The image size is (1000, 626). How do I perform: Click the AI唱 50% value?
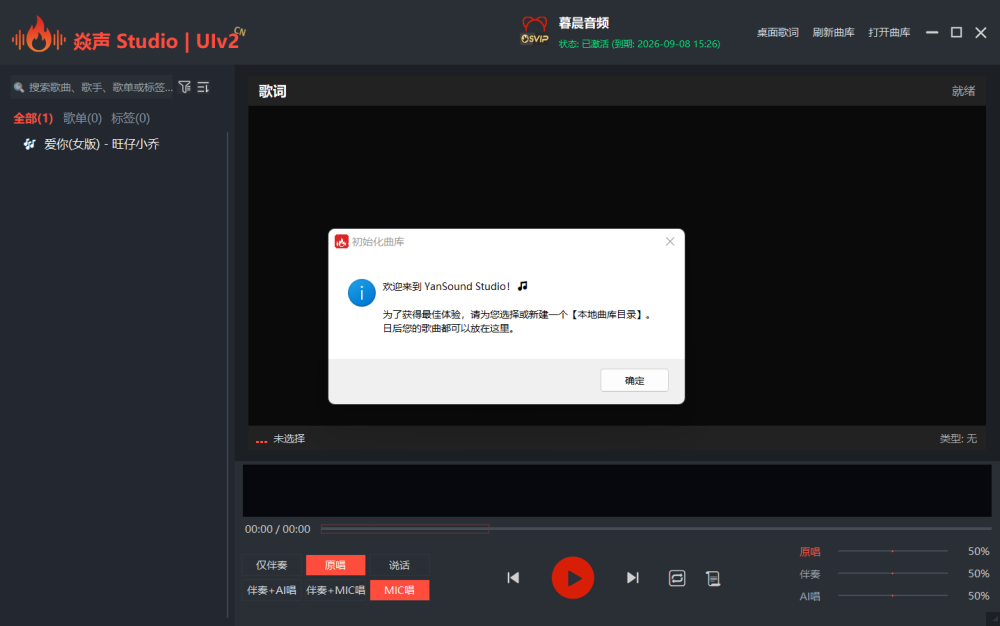pos(978,596)
